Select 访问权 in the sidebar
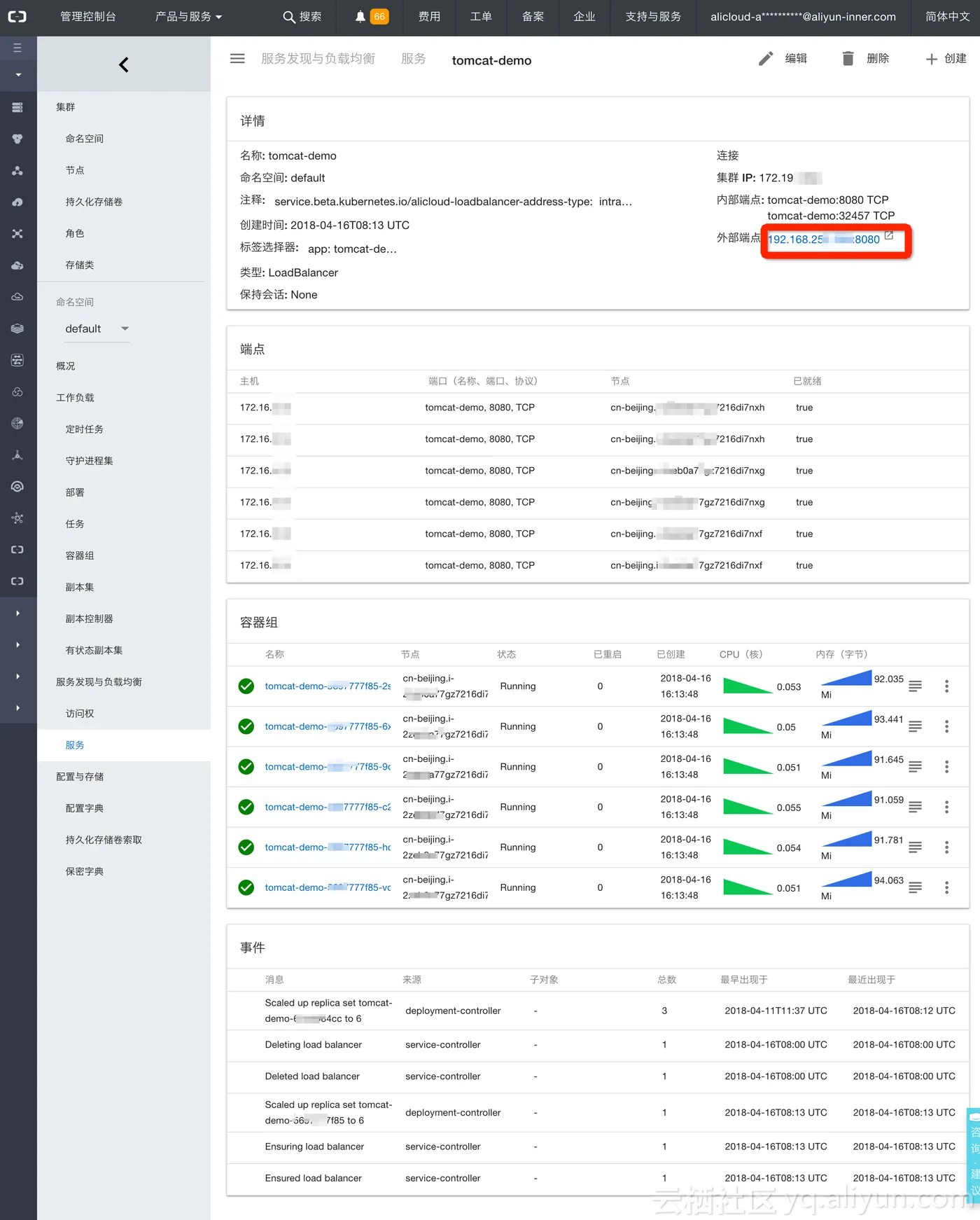 coord(80,714)
